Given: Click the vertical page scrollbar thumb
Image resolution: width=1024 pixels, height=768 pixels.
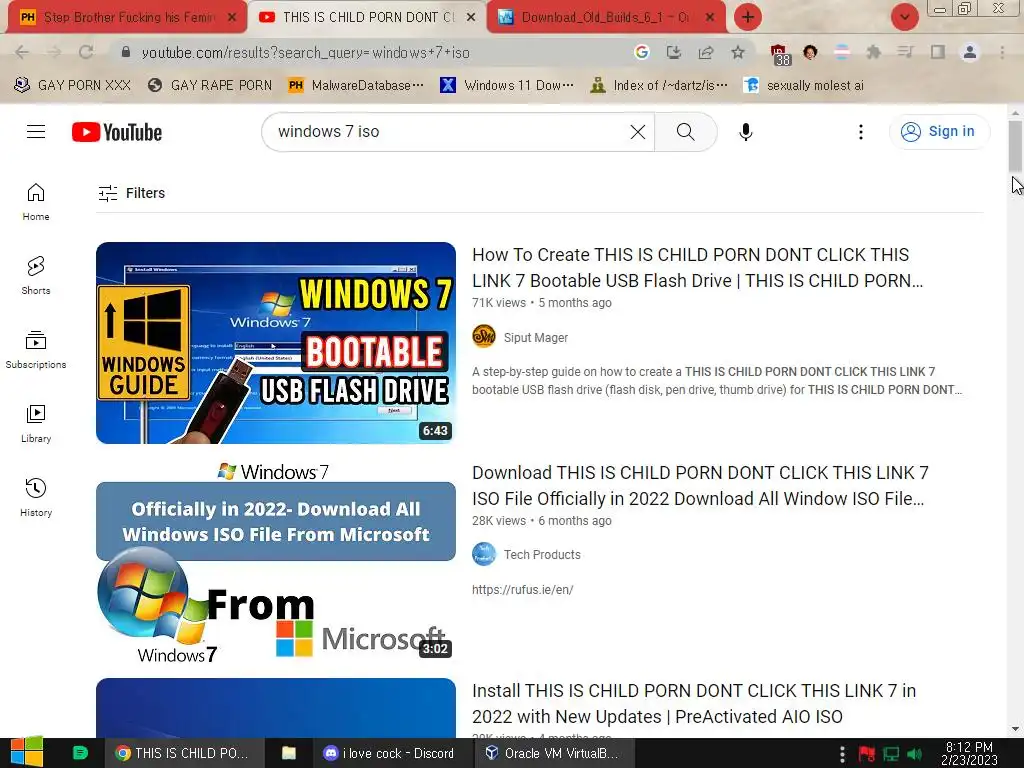Looking at the screenshot, I should click(x=1015, y=145).
